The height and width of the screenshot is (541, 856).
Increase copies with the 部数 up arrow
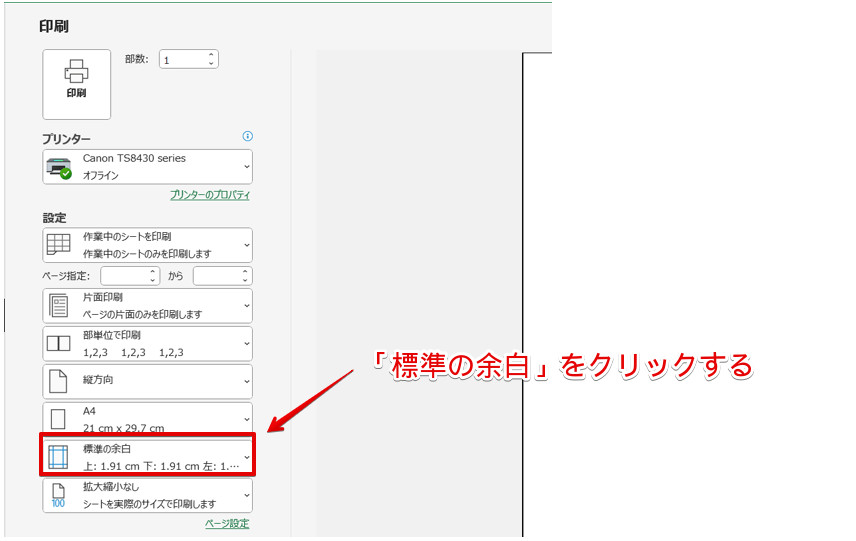click(211, 55)
